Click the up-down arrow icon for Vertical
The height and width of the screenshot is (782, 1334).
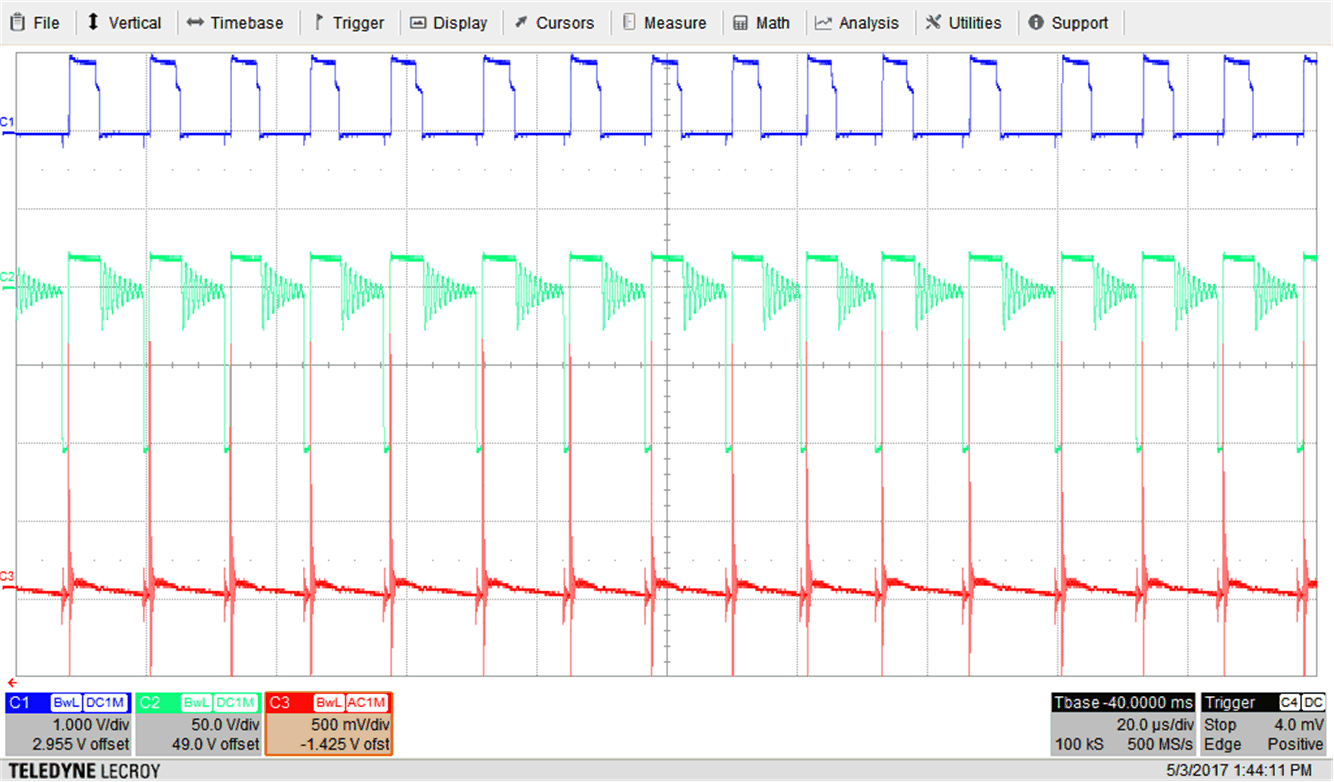click(x=93, y=22)
